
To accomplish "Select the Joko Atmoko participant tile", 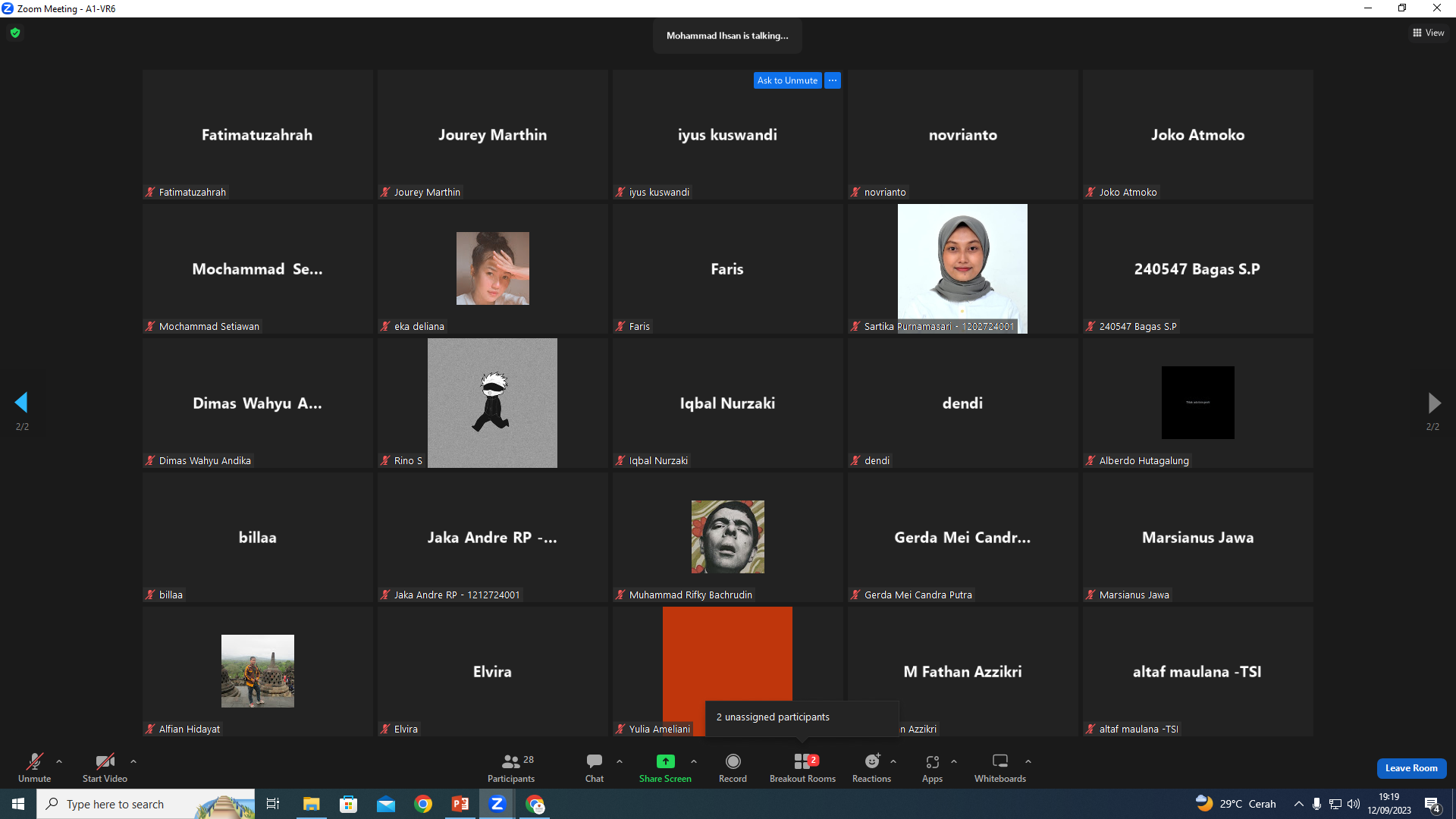I will (1198, 135).
